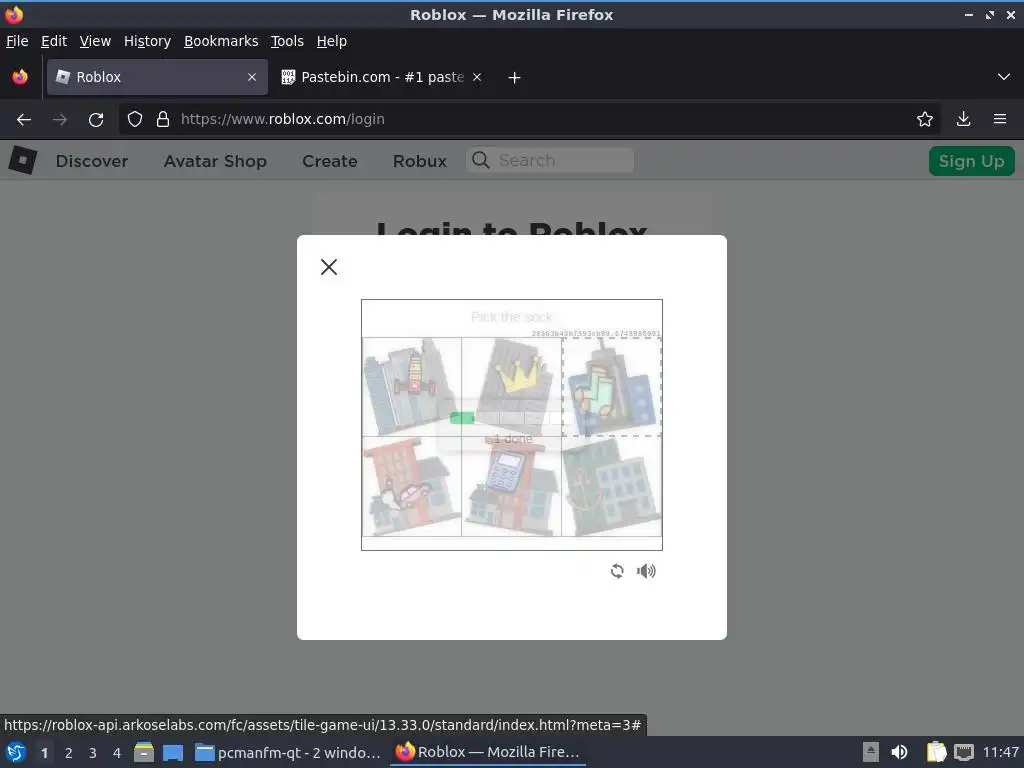Select the tile with the yellow crown

(x=511, y=387)
